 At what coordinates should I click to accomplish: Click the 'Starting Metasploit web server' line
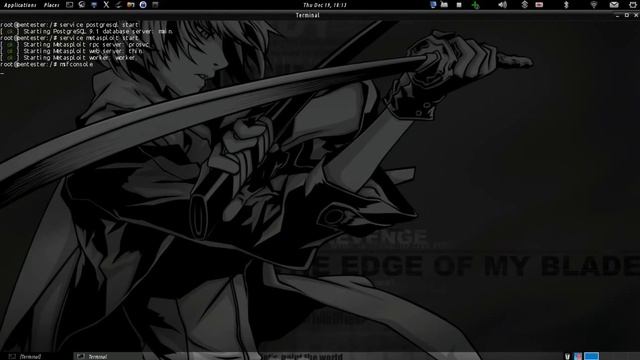(72, 51)
